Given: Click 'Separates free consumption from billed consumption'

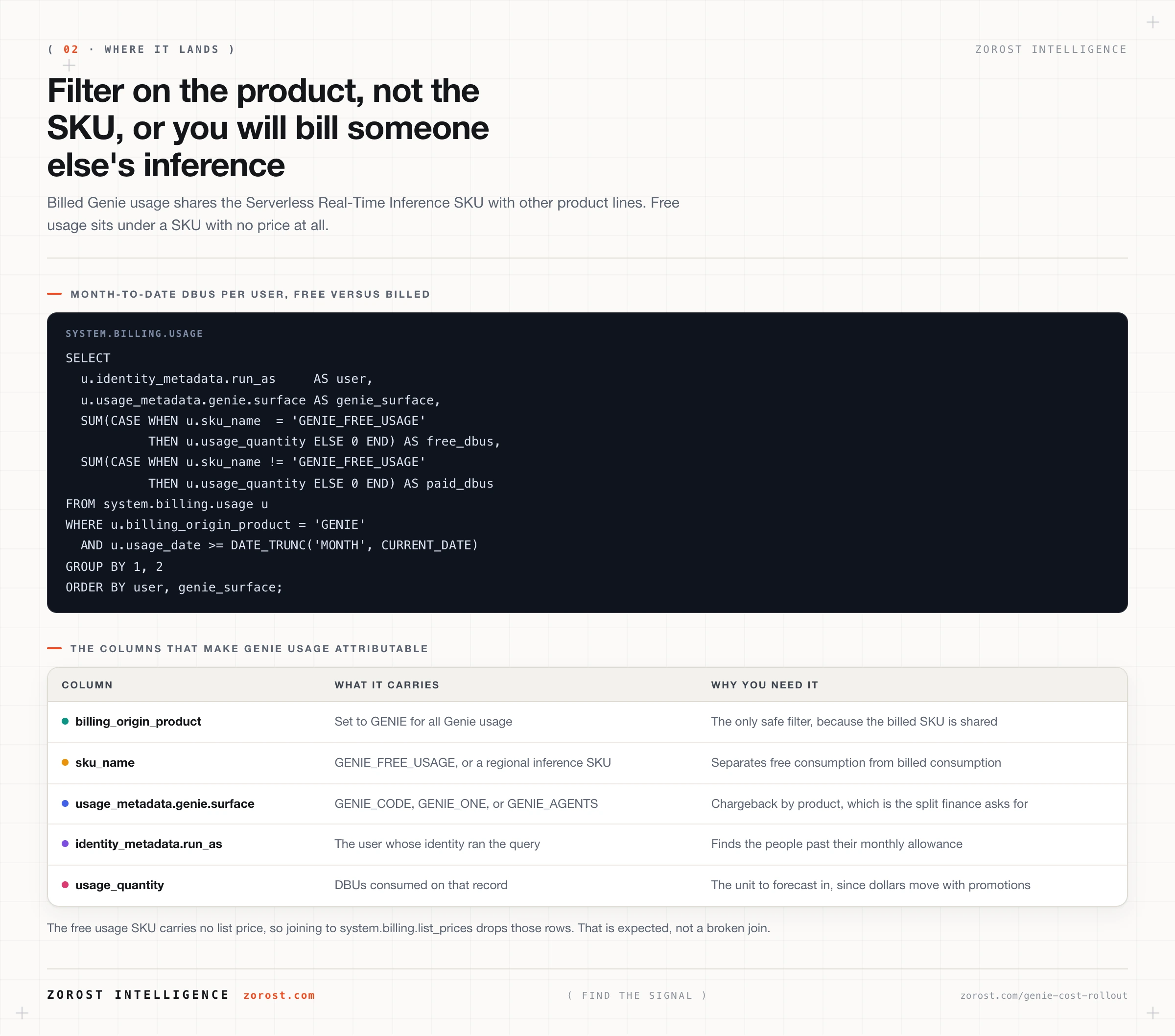Looking at the screenshot, I should click(x=856, y=762).
